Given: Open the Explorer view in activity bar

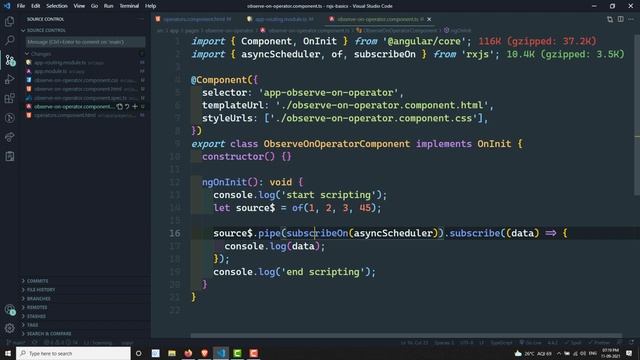Looking at the screenshot, I should tap(9, 21).
